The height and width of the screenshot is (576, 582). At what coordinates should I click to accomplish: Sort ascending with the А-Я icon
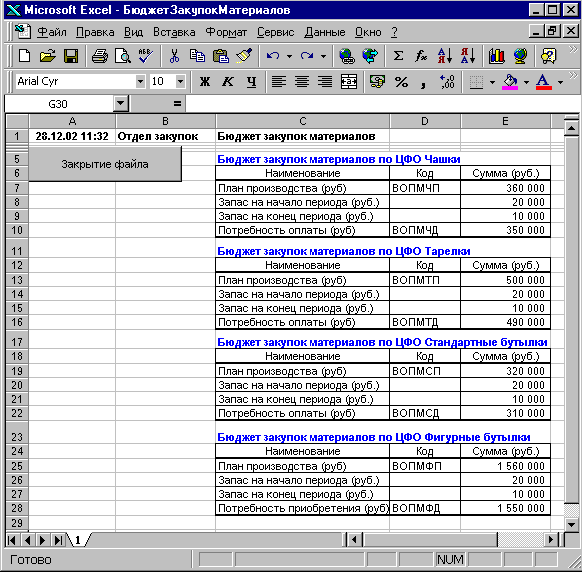coord(444,56)
